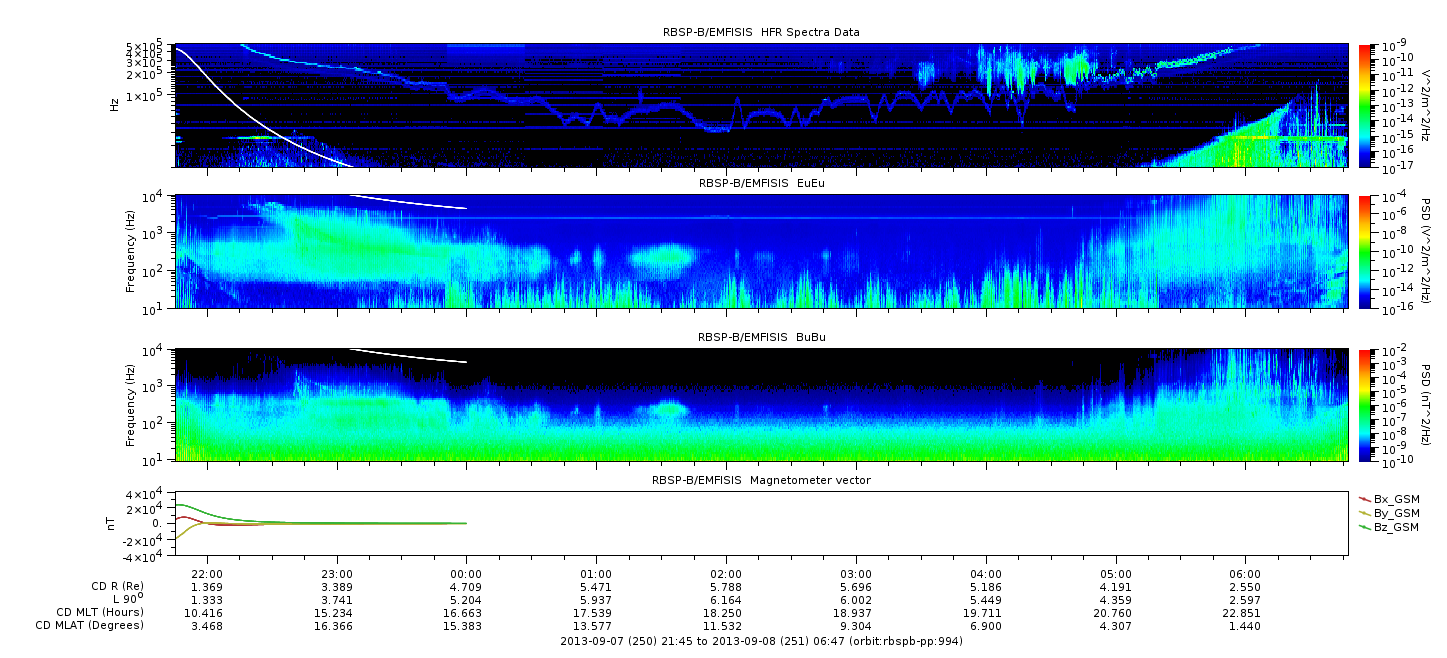The width and height of the screenshot is (1447, 658).
Task: Click the RBSP-B/EMFISIS EuEu panel title
Action: pos(761,184)
